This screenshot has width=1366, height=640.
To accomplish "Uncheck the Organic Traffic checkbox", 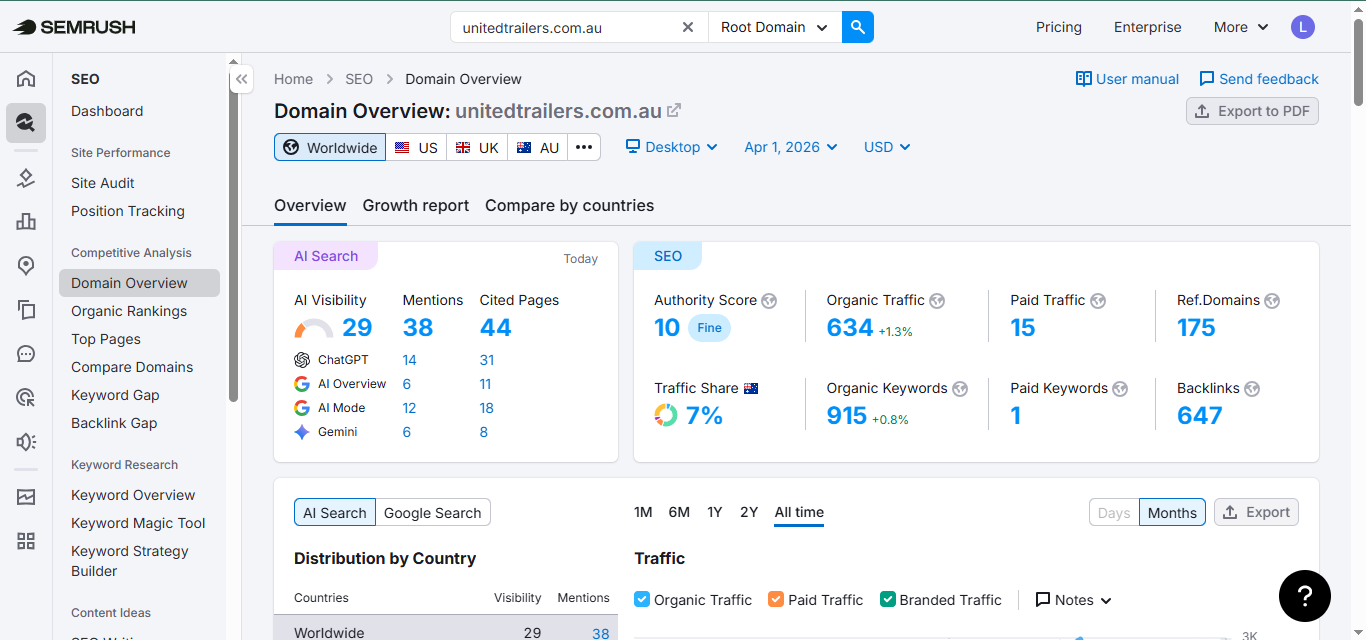I will [642, 599].
